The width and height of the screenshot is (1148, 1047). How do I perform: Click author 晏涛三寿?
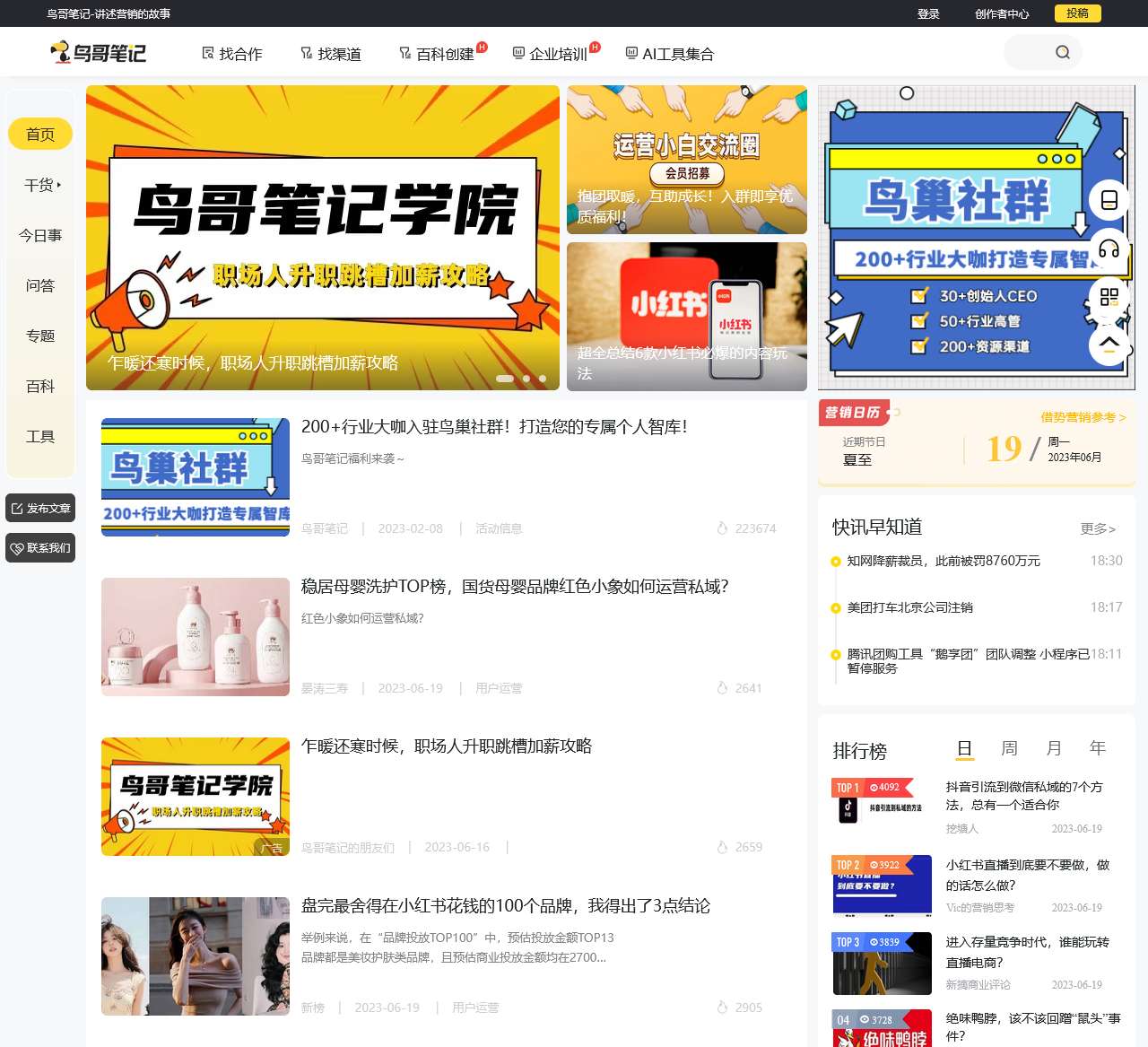click(x=325, y=688)
